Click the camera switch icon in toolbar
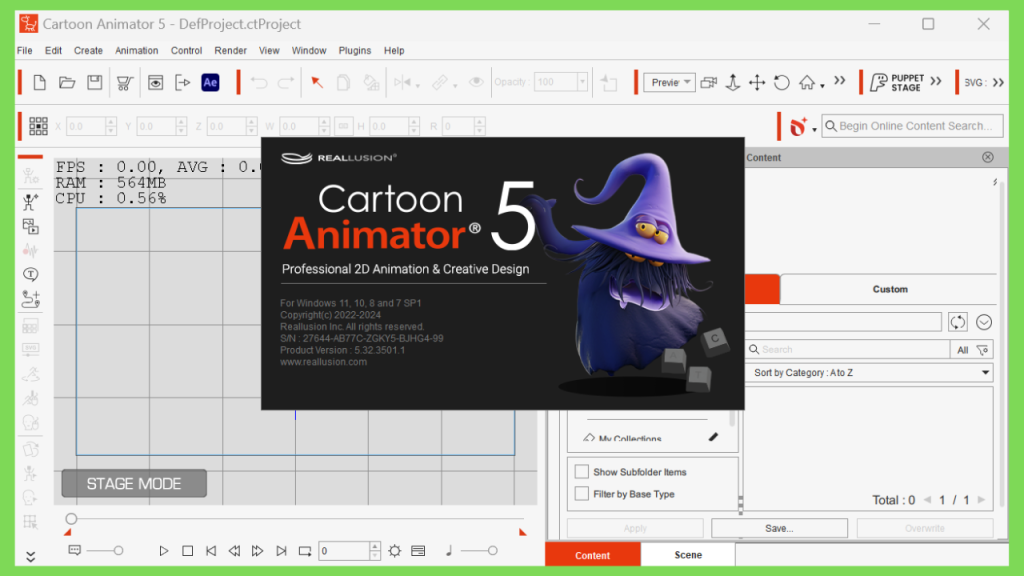 coord(709,82)
